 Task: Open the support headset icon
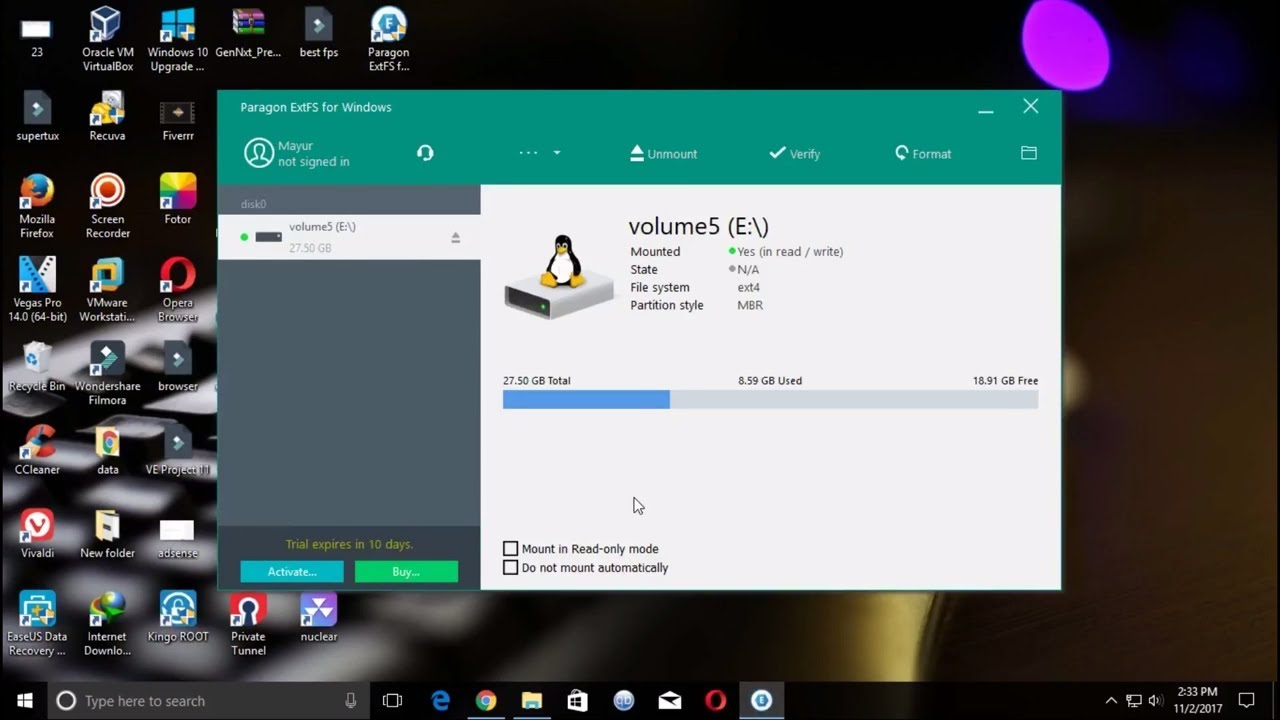[425, 153]
